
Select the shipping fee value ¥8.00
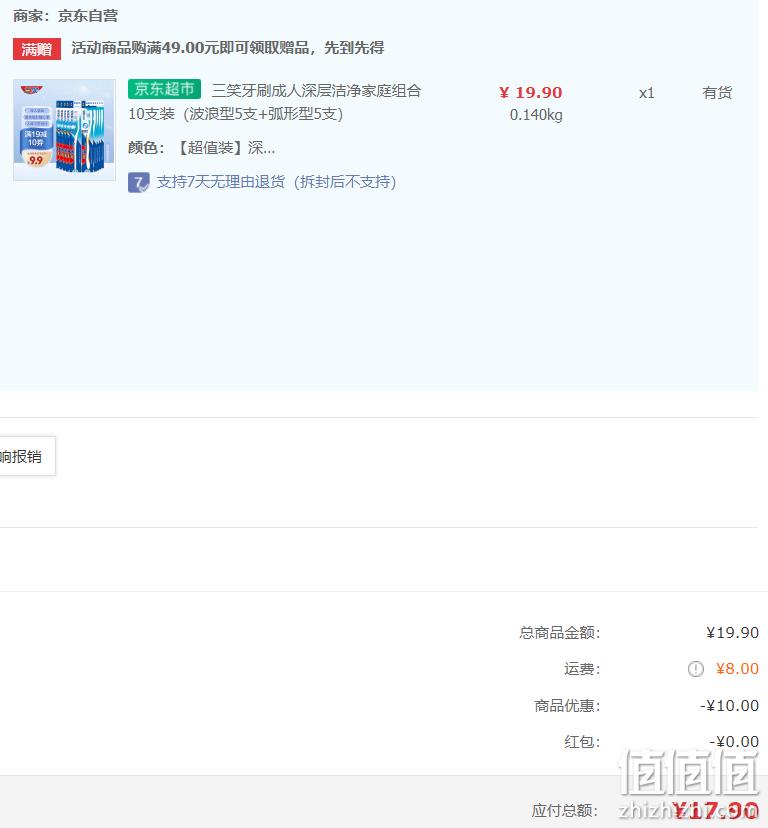pyautogui.click(x=737, y=669)
